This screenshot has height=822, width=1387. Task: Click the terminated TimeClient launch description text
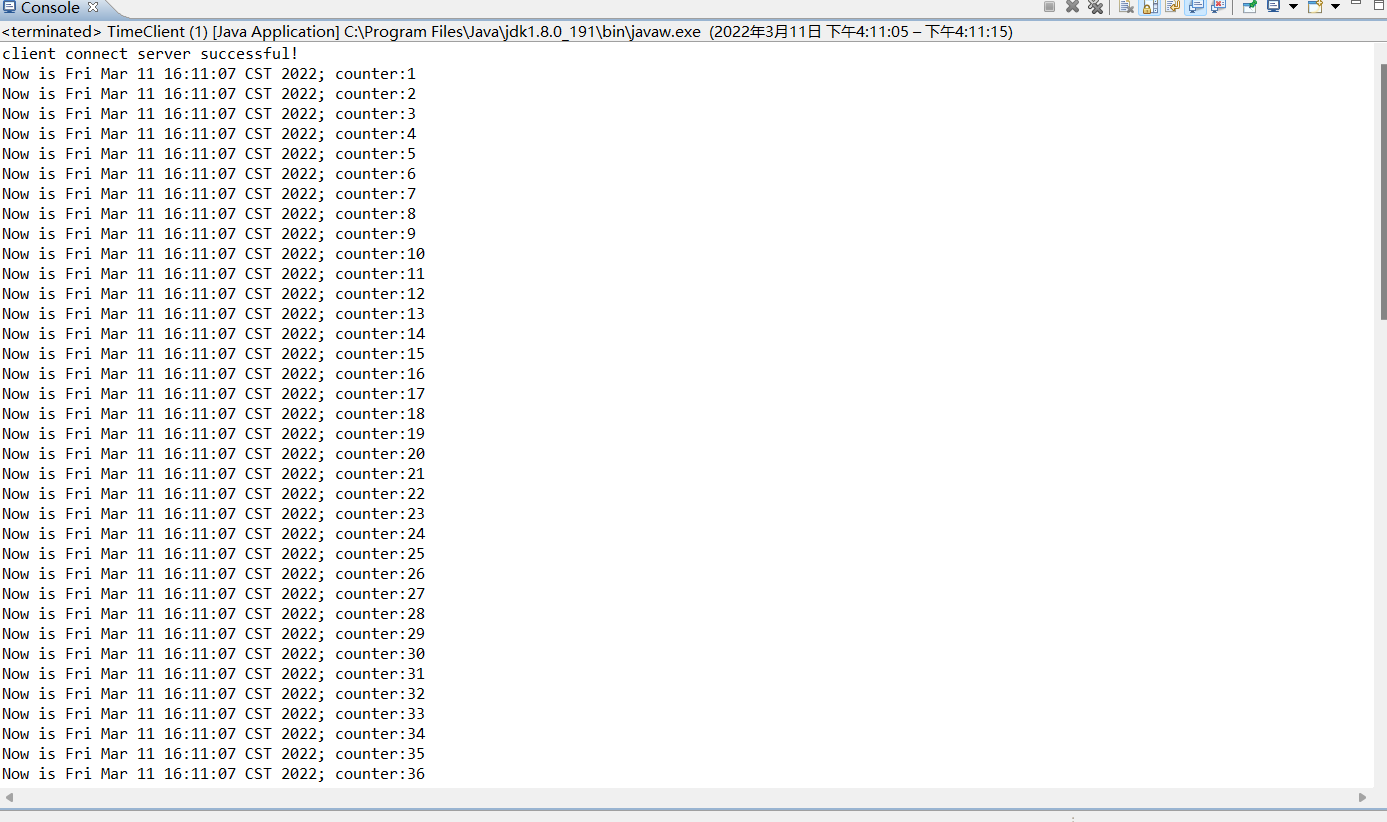pyautogui.click(x=507, y=32)
